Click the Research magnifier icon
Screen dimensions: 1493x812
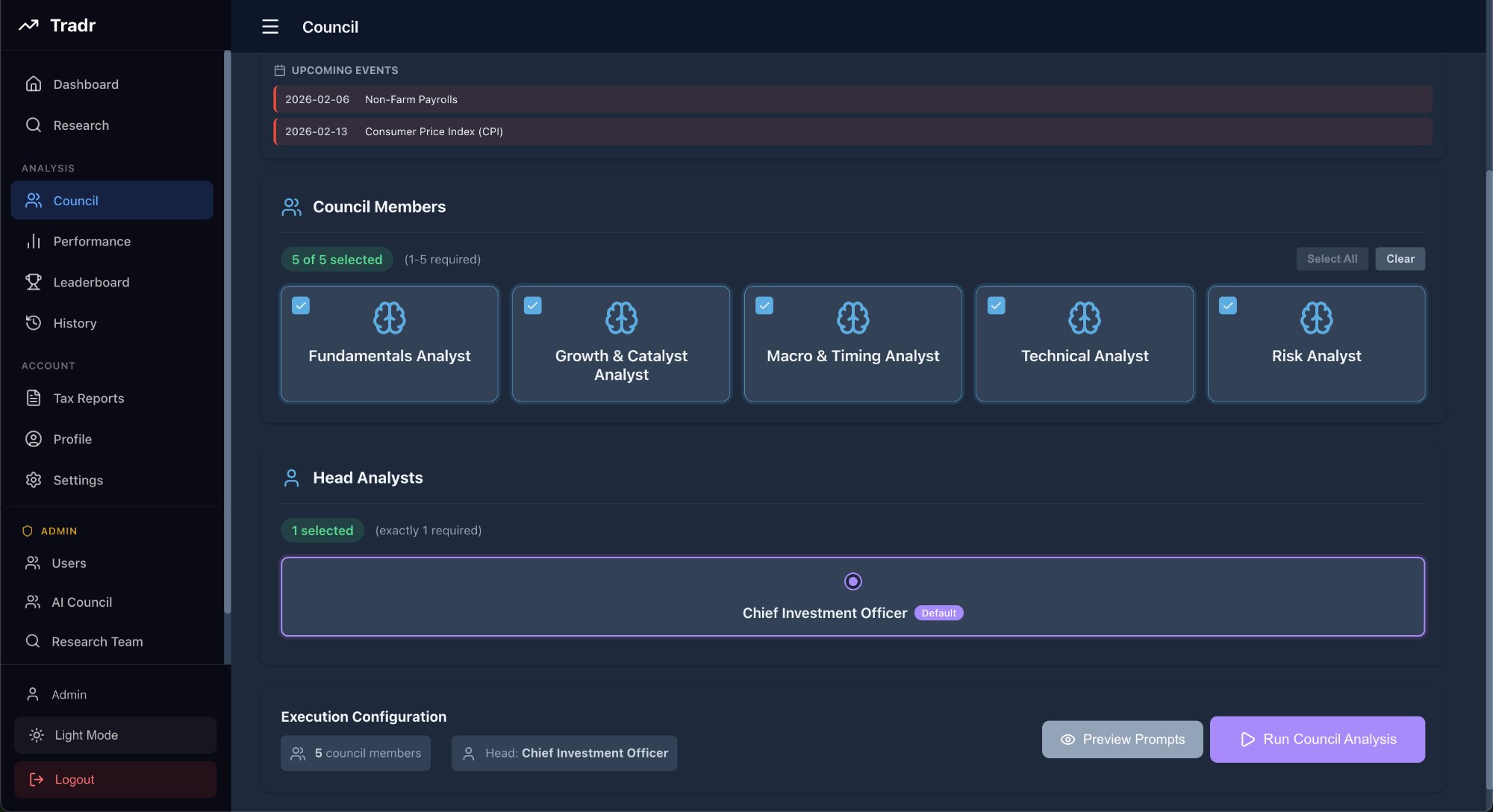point(34,125)
